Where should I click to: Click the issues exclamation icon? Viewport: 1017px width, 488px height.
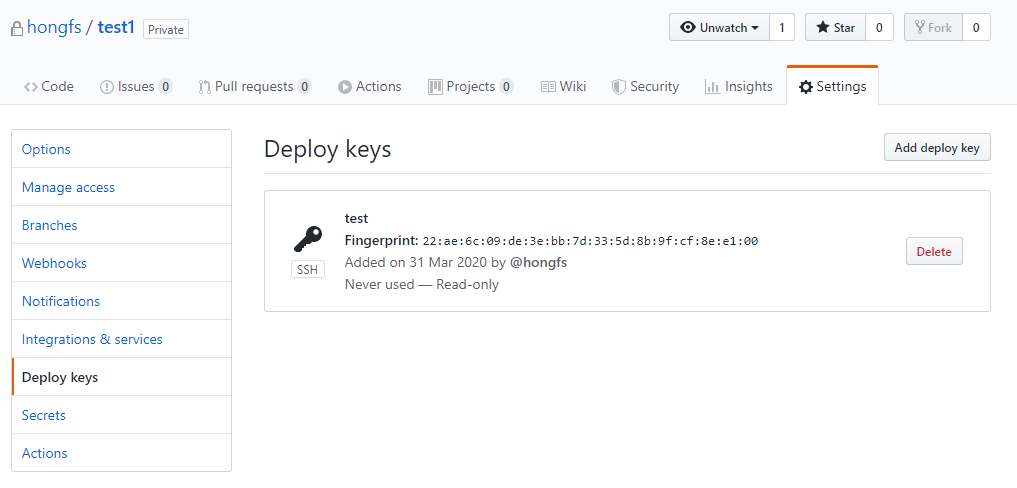click(x=106, y=87)
